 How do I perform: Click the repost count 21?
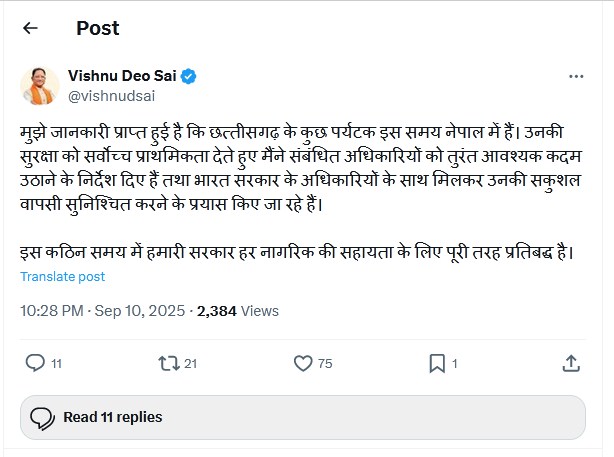pos(190,365)
